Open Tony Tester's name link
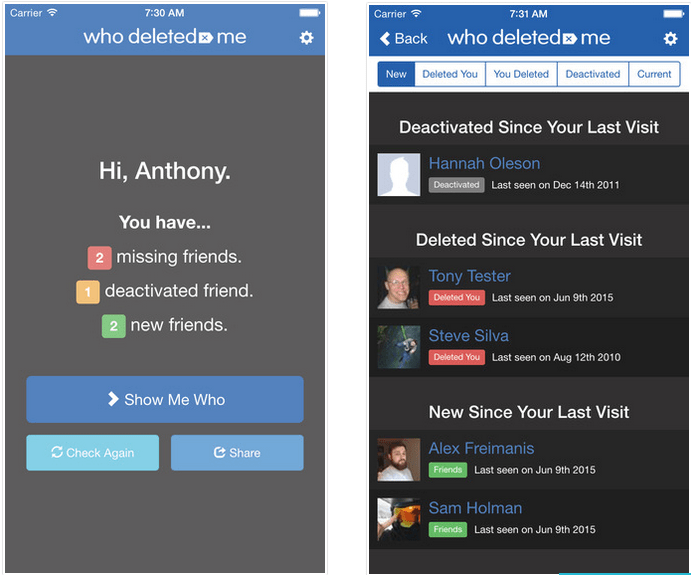The width and height of the screenshot is (691, 575). pos(469,276)
